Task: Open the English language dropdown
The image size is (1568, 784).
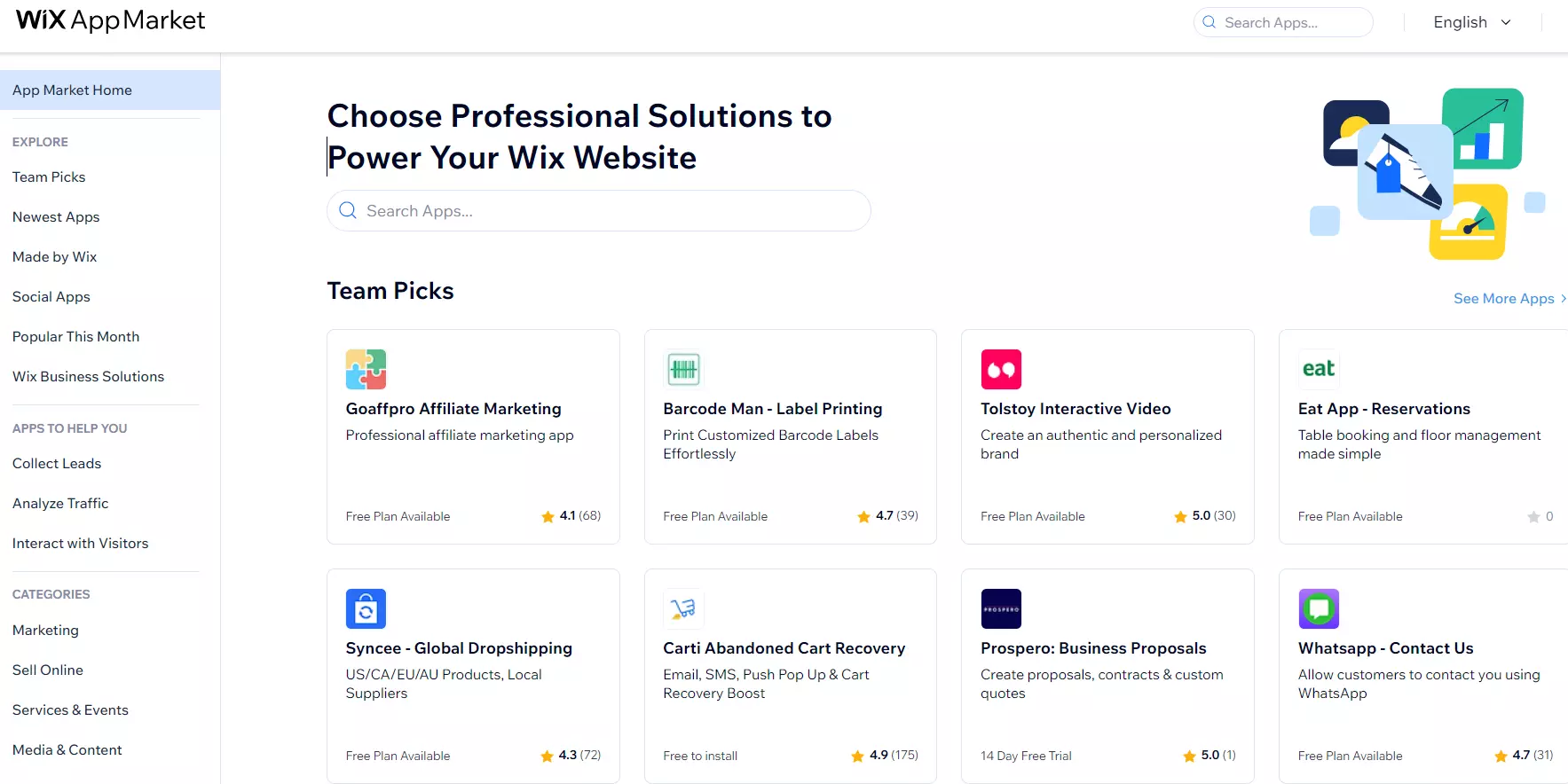Action: tap(1471, 22)
